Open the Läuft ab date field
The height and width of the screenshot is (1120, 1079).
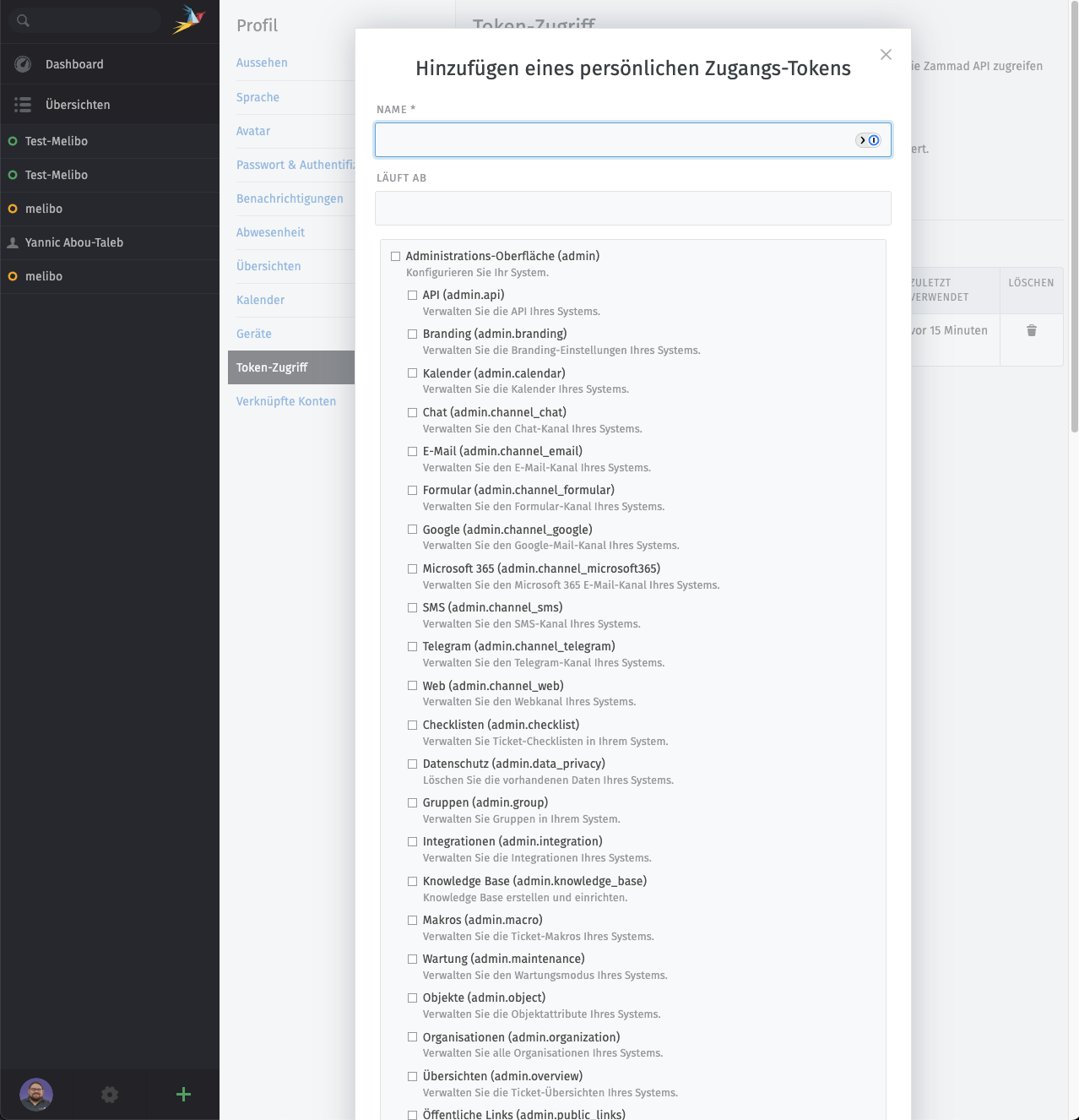click(x=632, y=209)
